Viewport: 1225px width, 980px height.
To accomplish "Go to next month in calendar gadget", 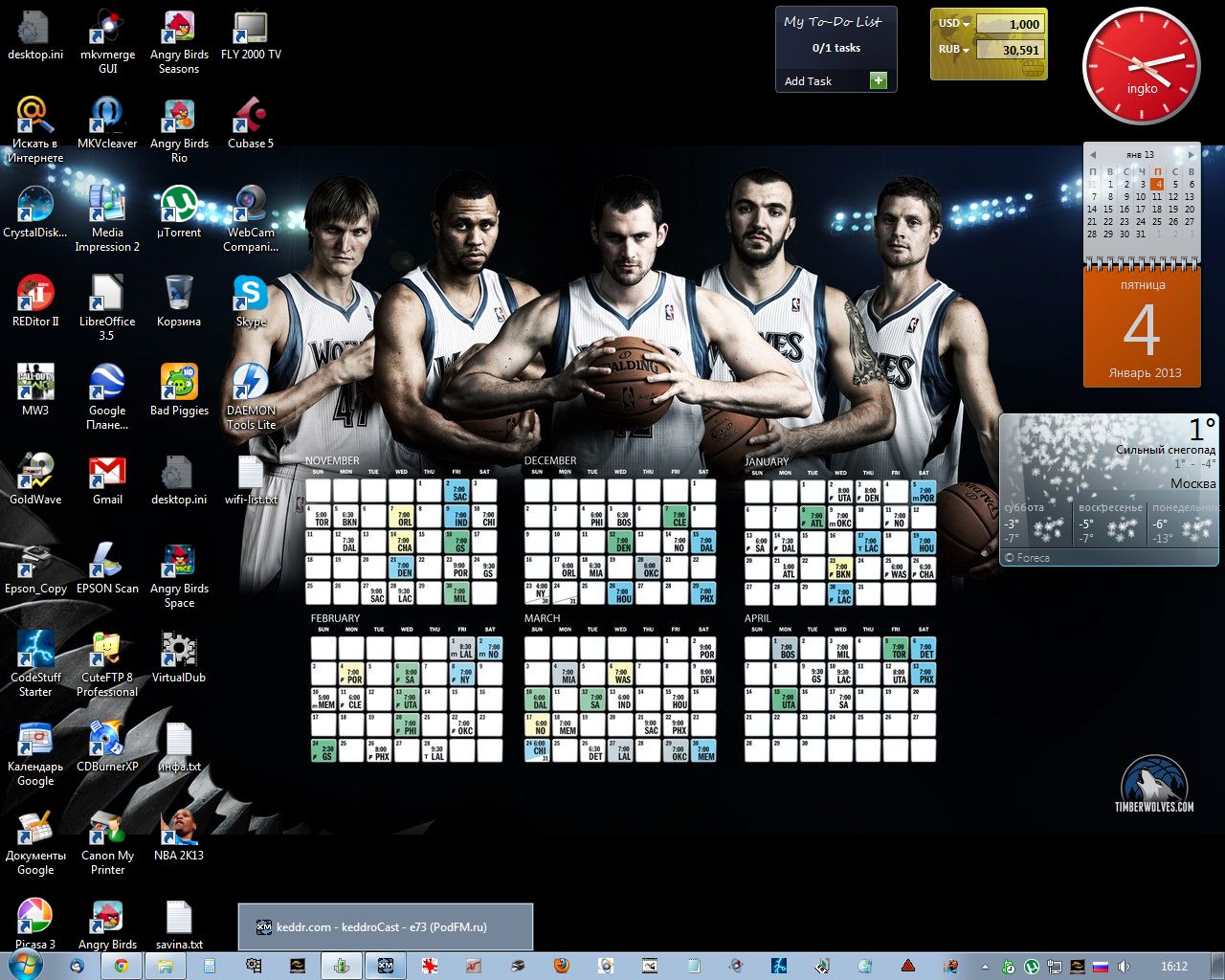I will pyautogui.click(x=1191, y=154).
